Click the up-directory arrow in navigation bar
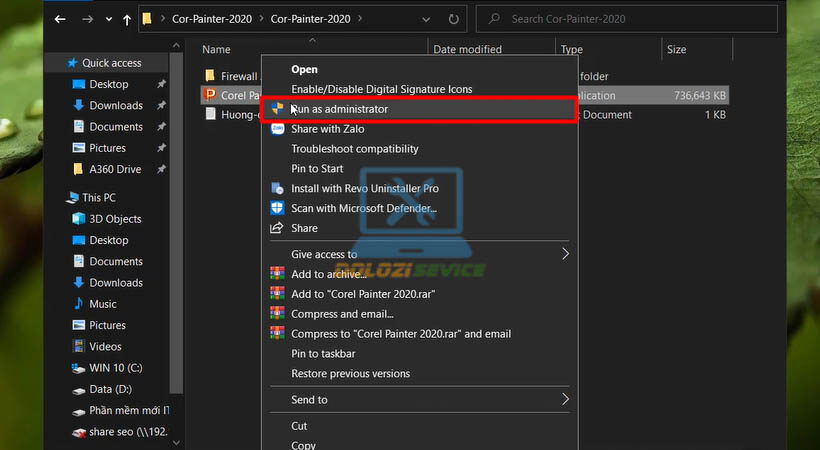The height and width of the screenshot is (450, 820). click(127, 19)
